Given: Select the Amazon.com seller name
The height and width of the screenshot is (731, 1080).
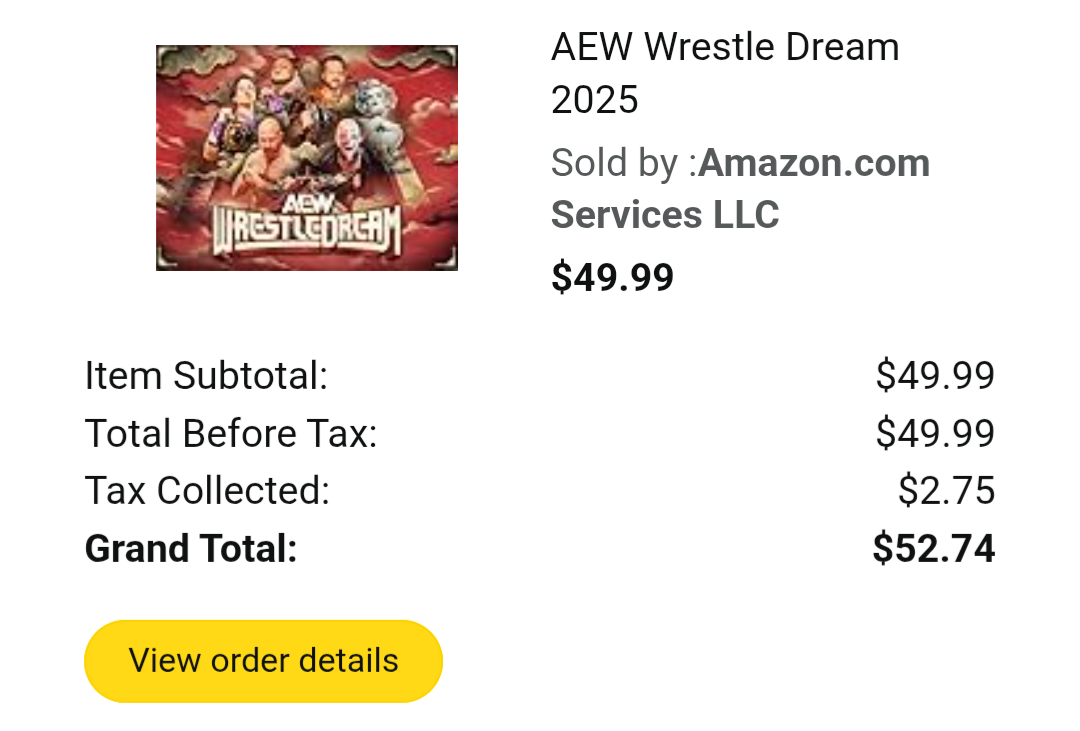Looking at the screenshot, I should 814,163.
